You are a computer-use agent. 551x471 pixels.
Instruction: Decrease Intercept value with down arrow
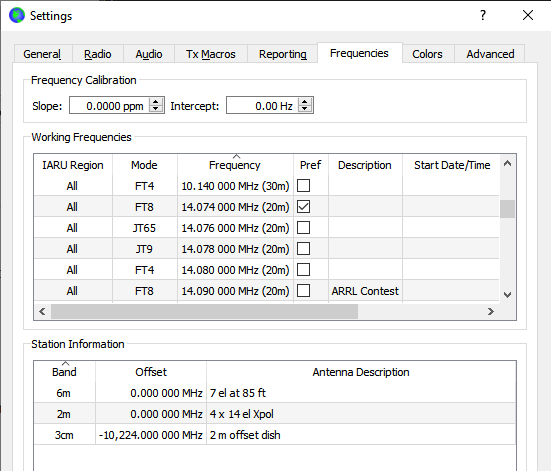(x=305, y=109)
